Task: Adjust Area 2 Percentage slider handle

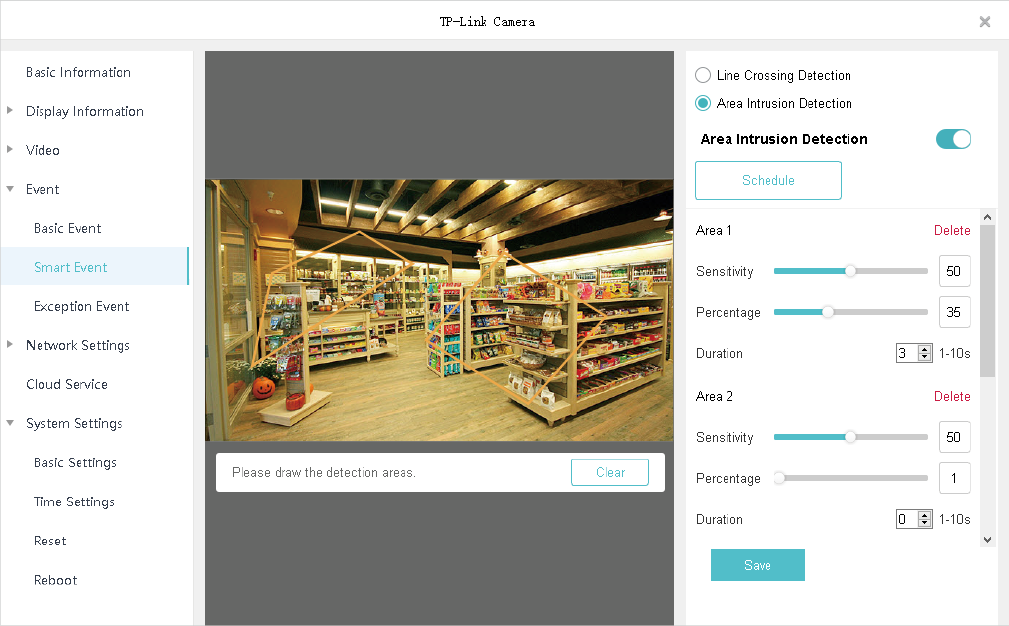Action: click(779, 478)
